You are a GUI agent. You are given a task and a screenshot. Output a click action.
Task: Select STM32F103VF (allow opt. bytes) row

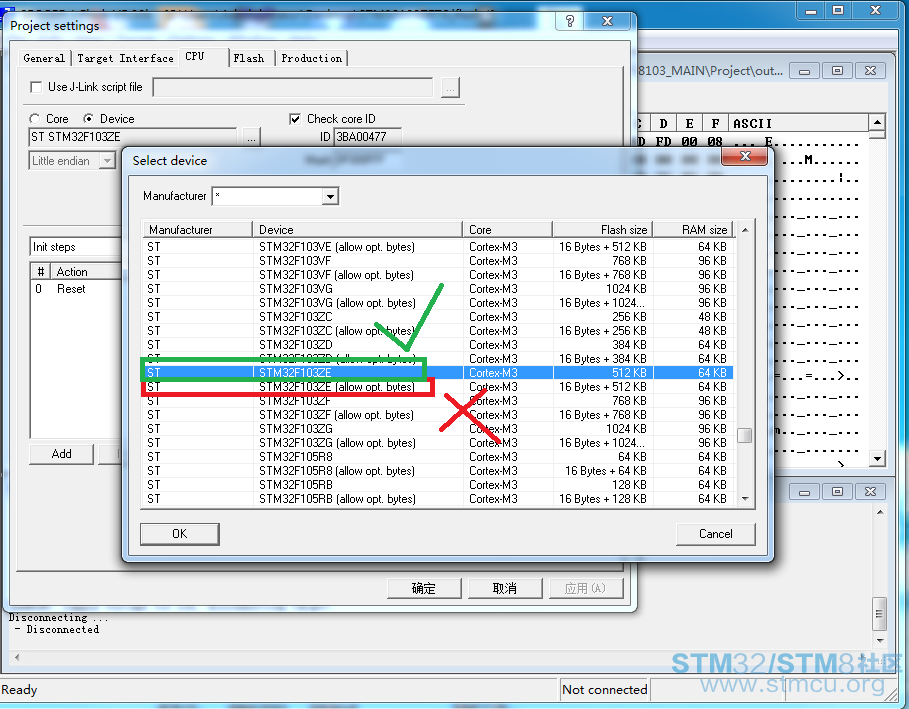pyautogui.click(x=438, y=275)
